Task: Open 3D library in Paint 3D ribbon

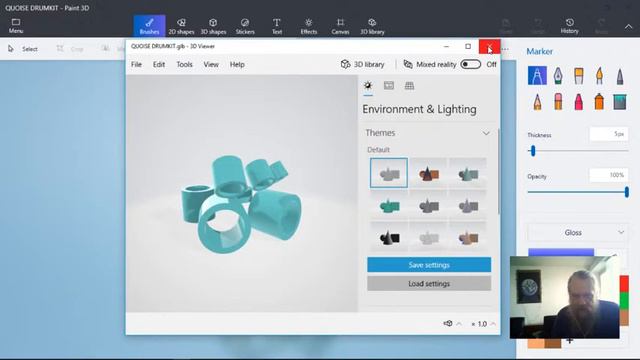Action: (372, 26)
